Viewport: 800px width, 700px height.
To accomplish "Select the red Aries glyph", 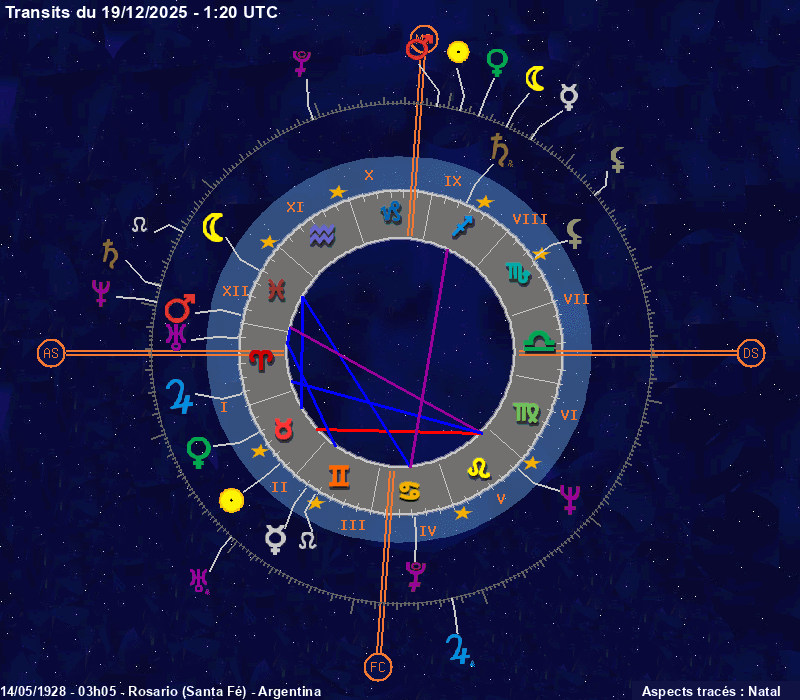I will 260,357.
